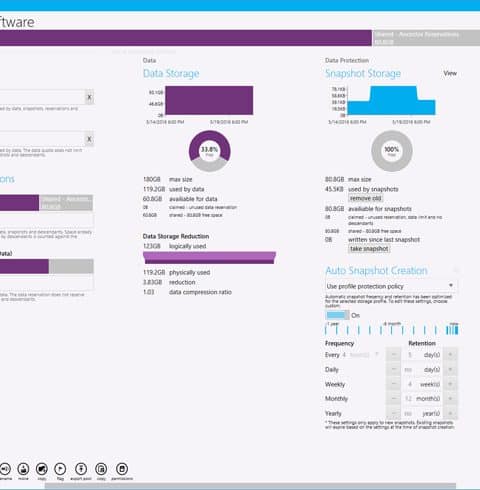Decrease retention for the Yearly row
480x490 pixels.
pos(394,413)
